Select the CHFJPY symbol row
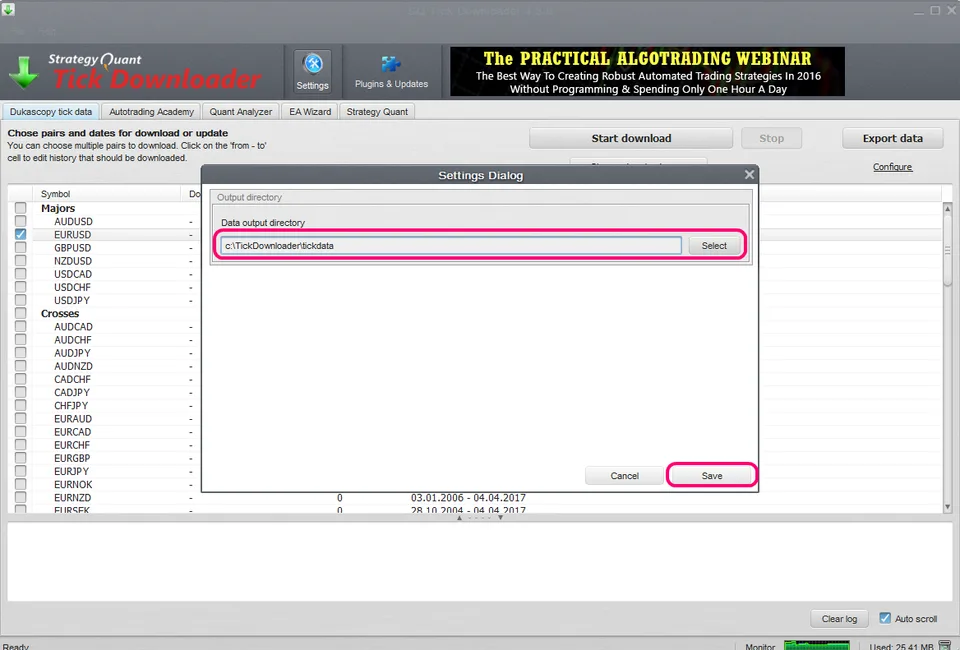 click(x=71, y=406)
